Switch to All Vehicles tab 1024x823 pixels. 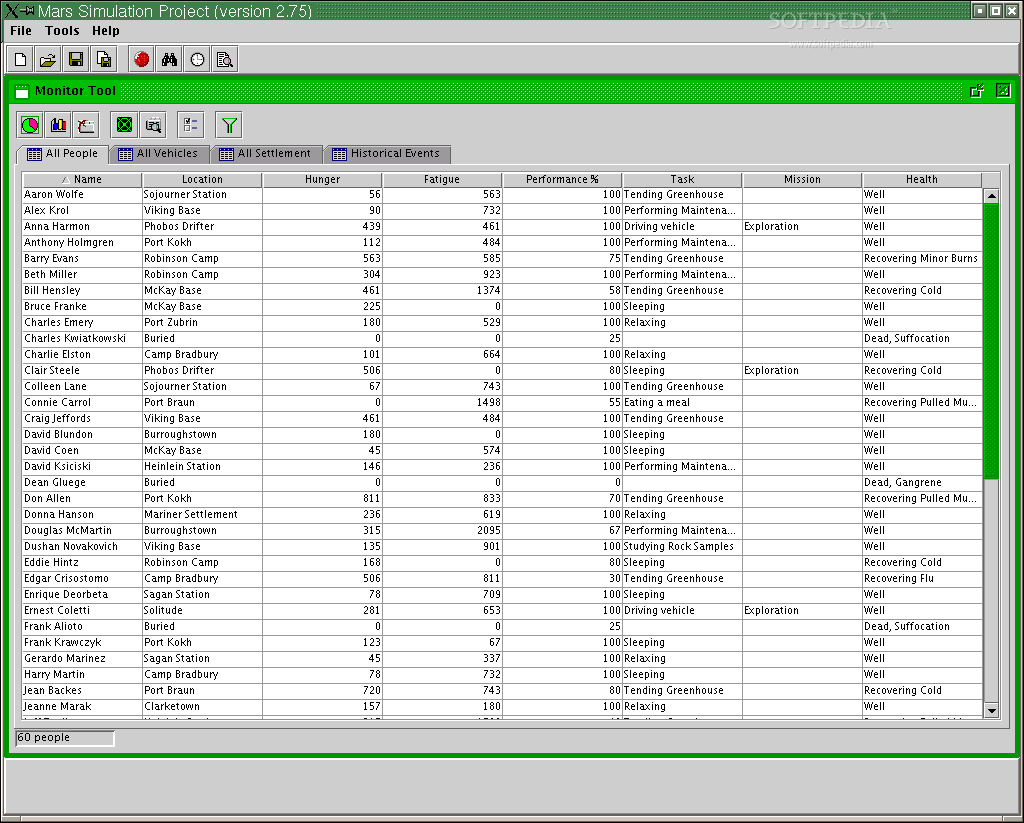click(160, 153)
